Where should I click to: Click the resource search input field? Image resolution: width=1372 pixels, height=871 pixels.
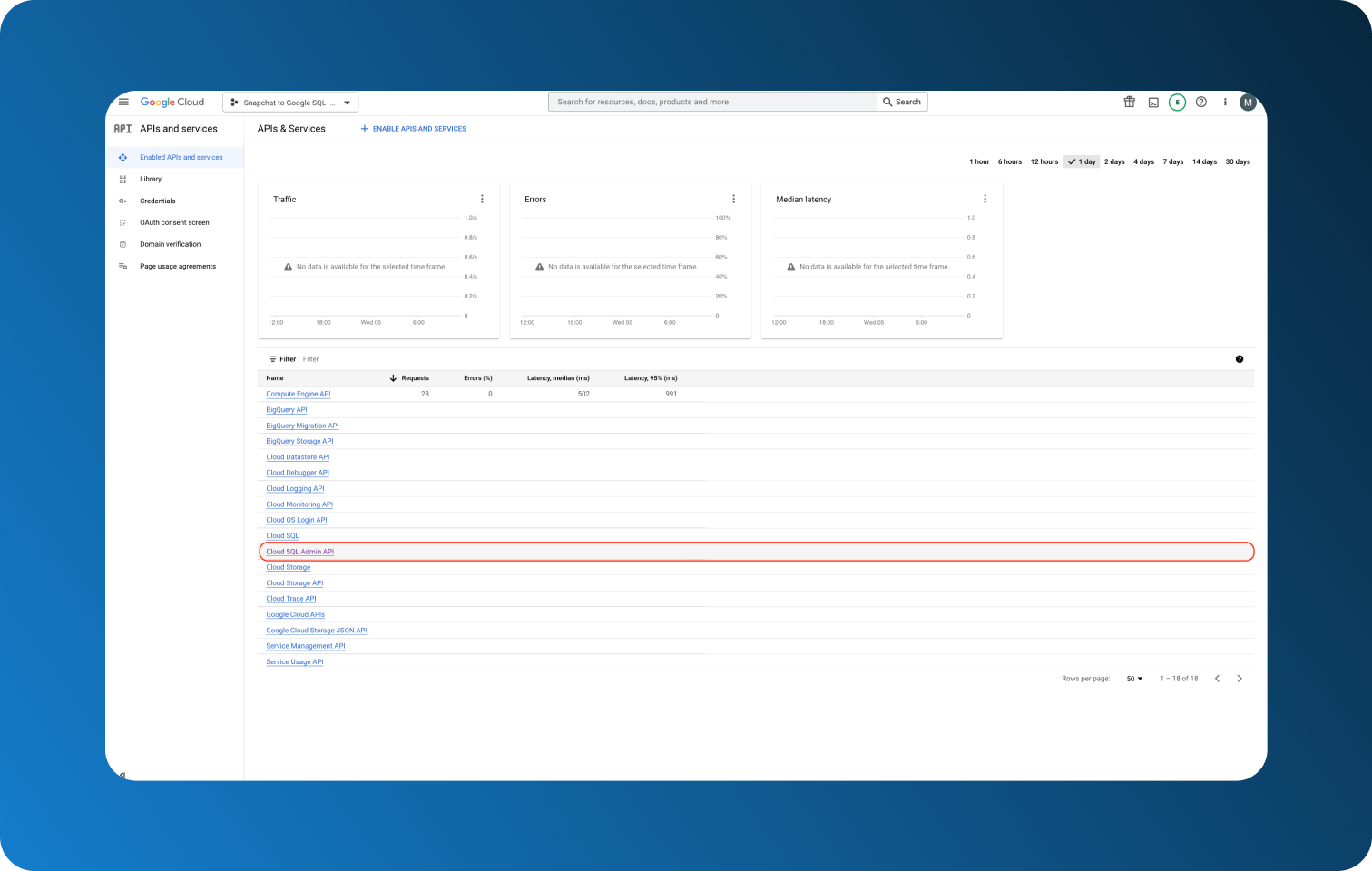712,102
